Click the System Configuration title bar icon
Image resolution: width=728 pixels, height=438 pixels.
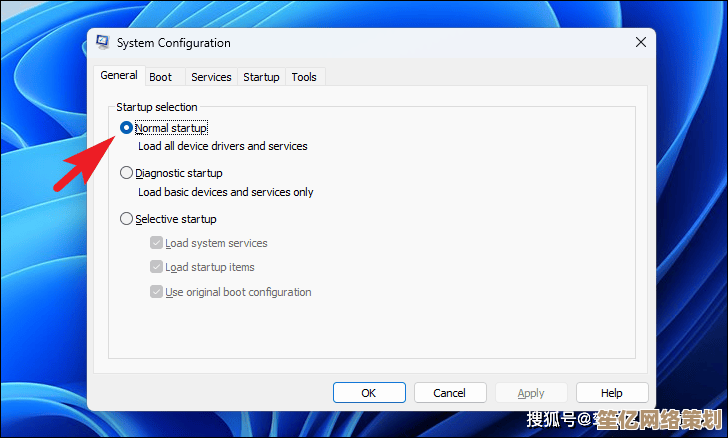[102, 43]
